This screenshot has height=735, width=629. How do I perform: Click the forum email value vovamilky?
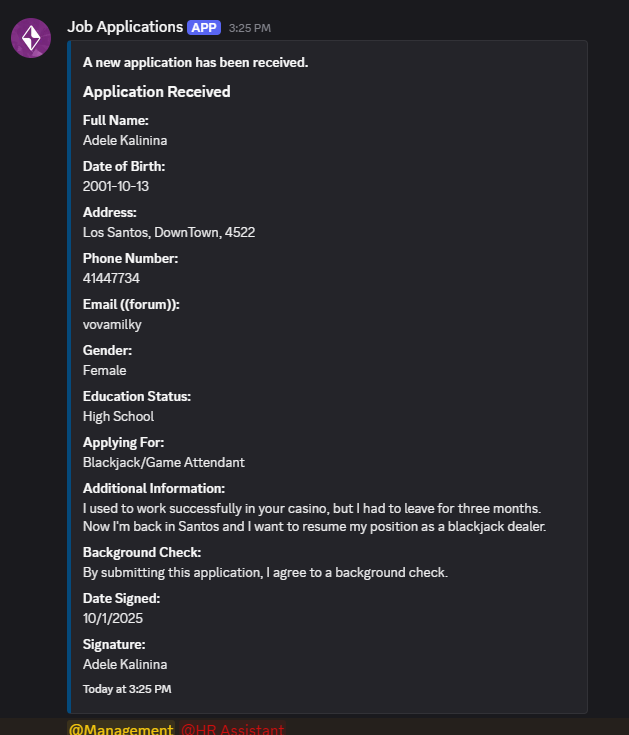112,324
